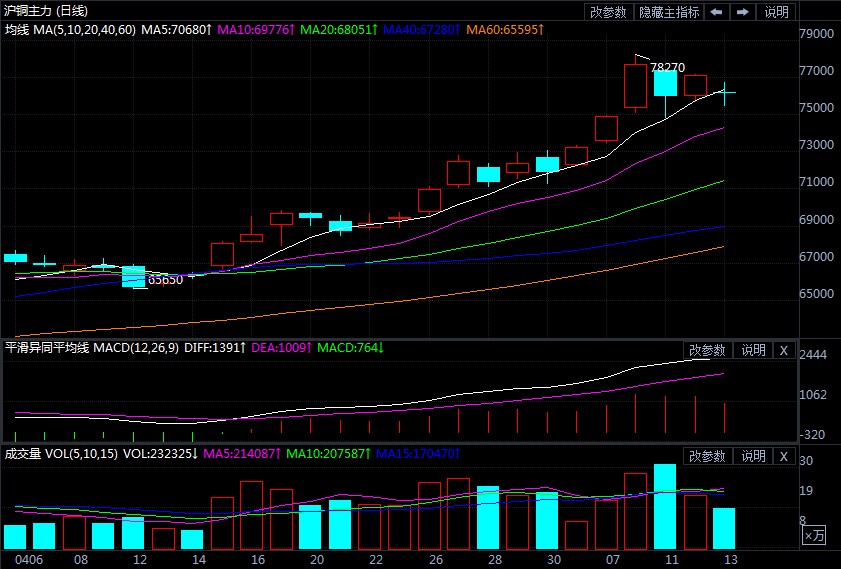
Task: Select the ×万 volume unit label
Action: pos(815,537)
